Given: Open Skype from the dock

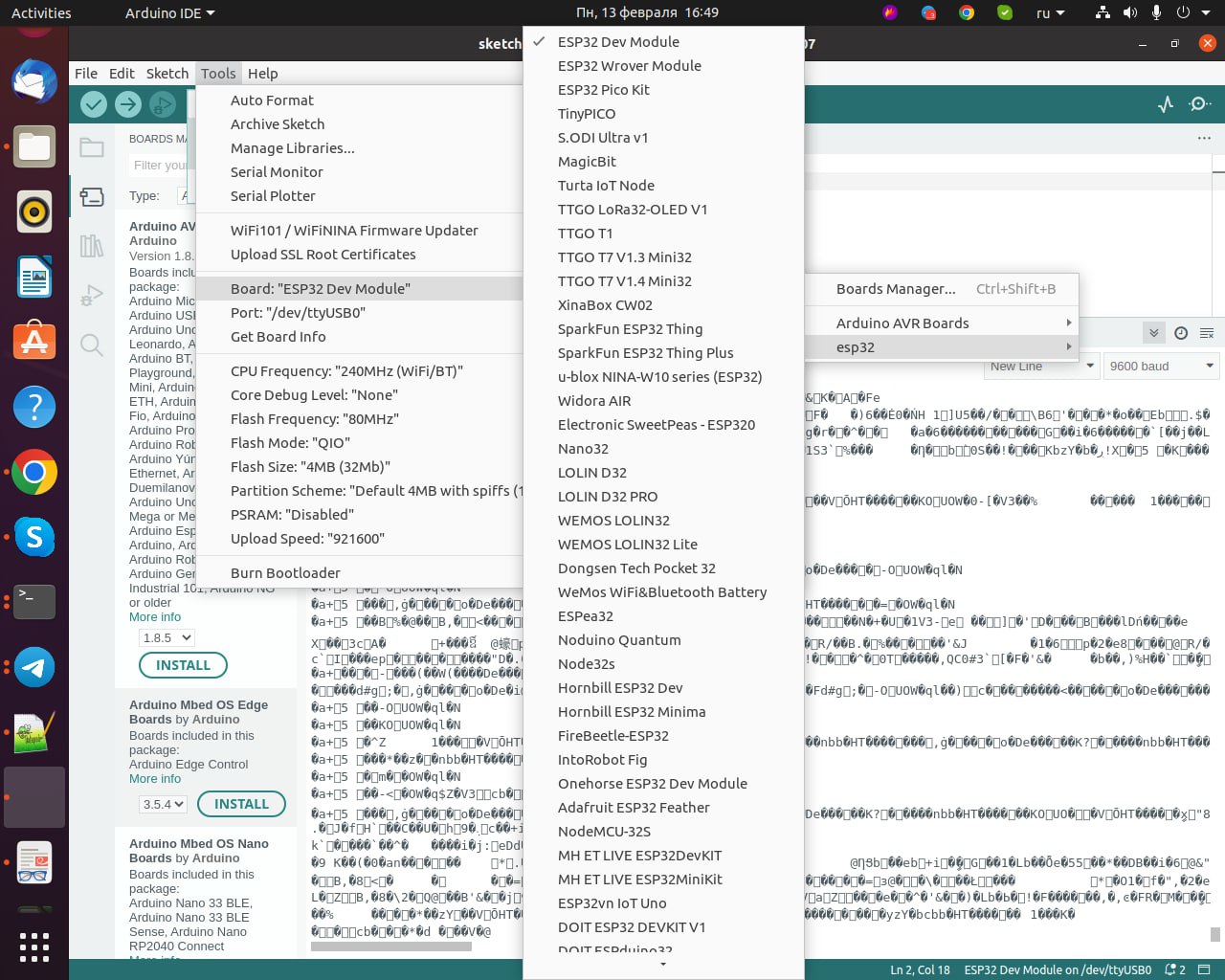Looking at the screenshot, I should 34,537.
